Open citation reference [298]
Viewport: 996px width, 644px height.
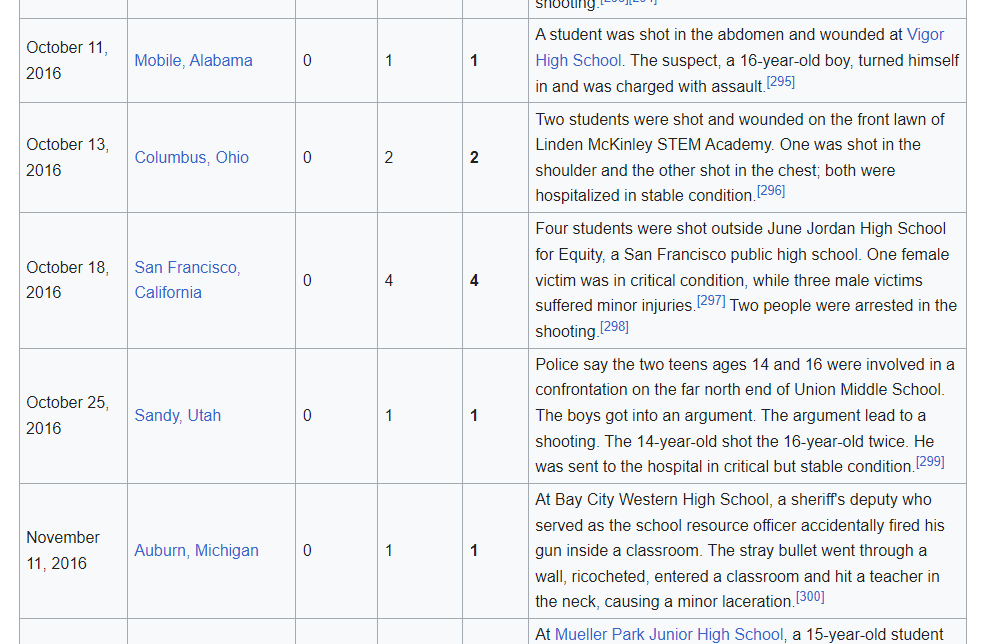(614, 327)
